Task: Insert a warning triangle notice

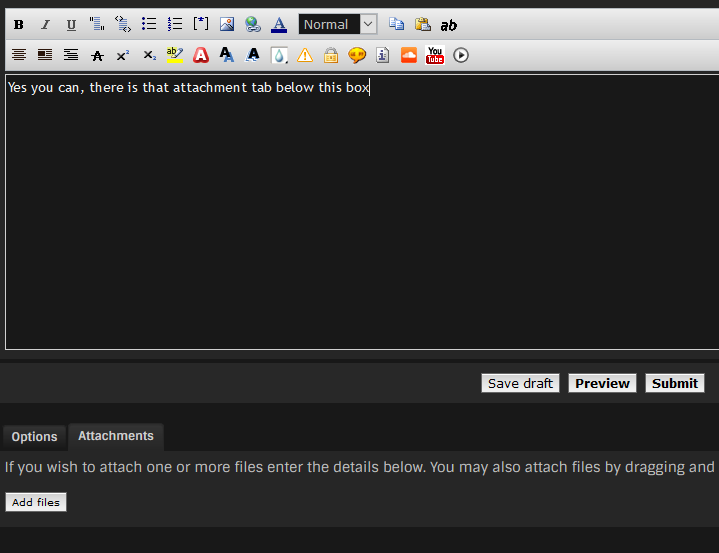Action: 304,55
